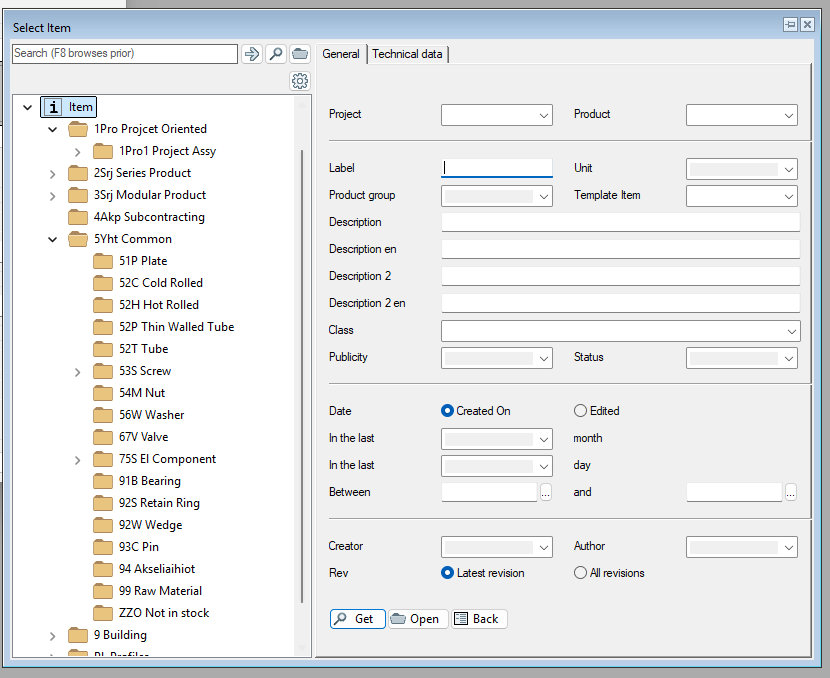Click the magnifying glass search icon
The width and height of the screenshot is (830, 678).
tap(276, 54)
